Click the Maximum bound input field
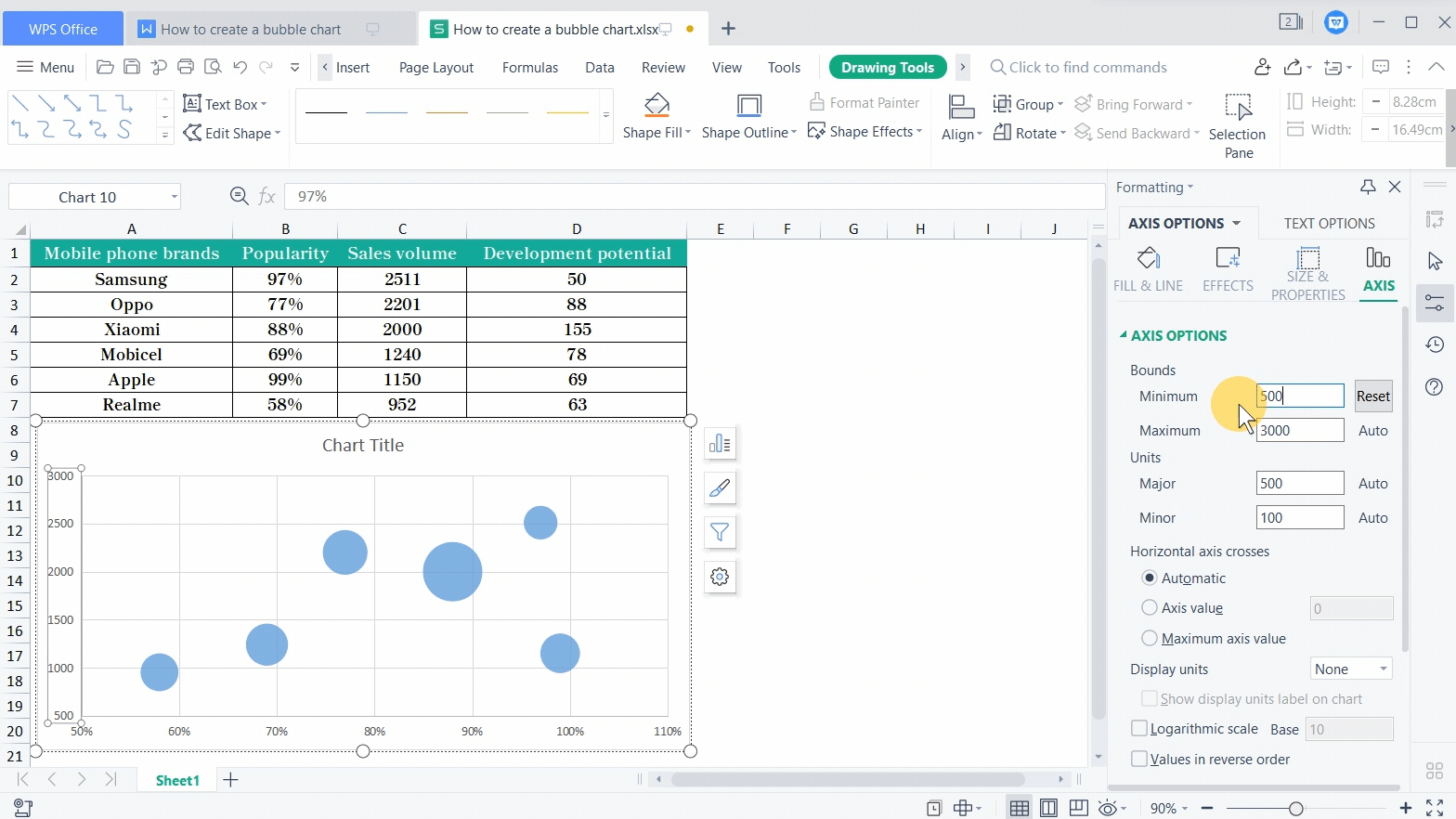 point(1300,430)
